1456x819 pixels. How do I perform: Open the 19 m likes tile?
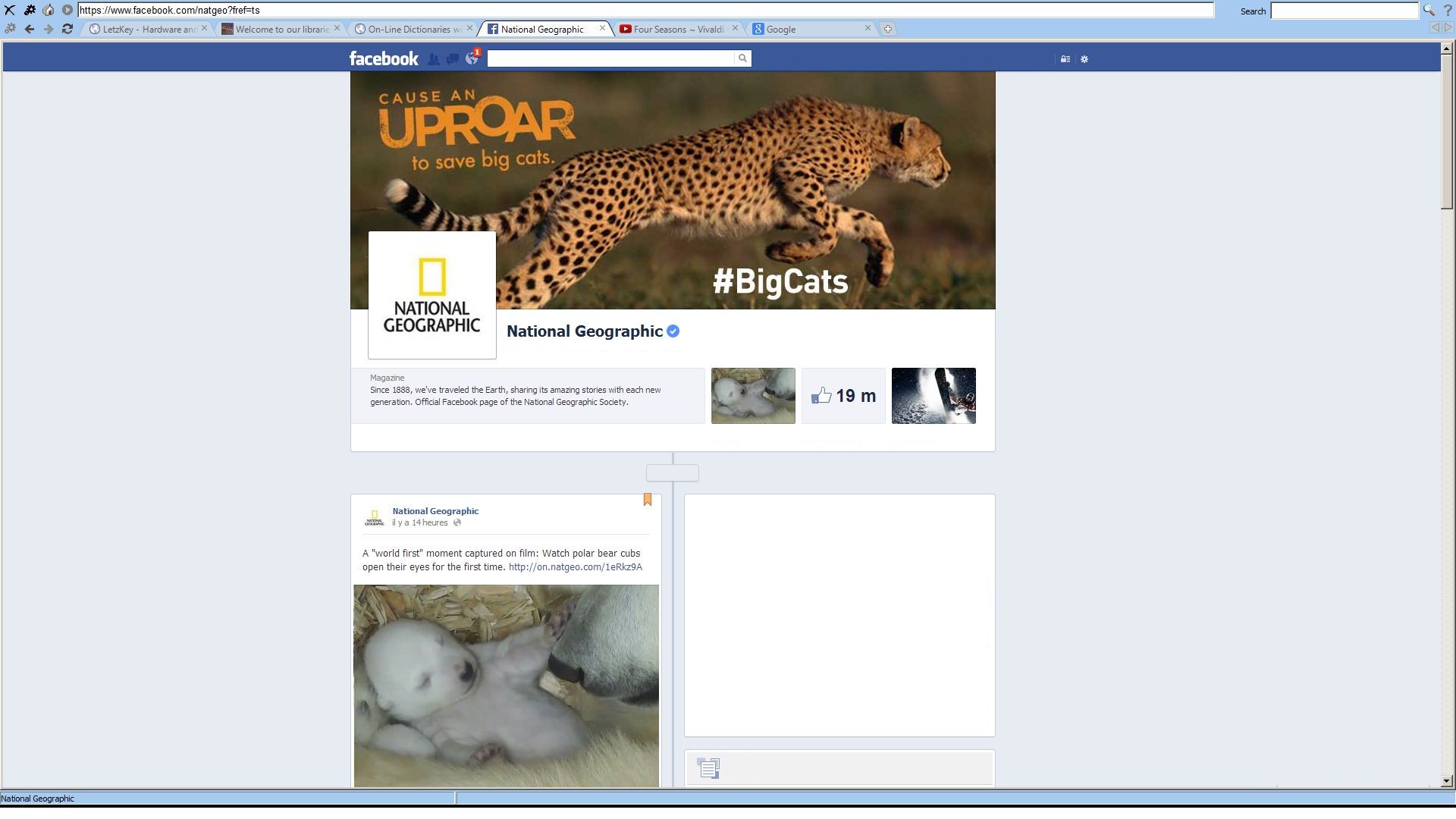tap(843, 396)
